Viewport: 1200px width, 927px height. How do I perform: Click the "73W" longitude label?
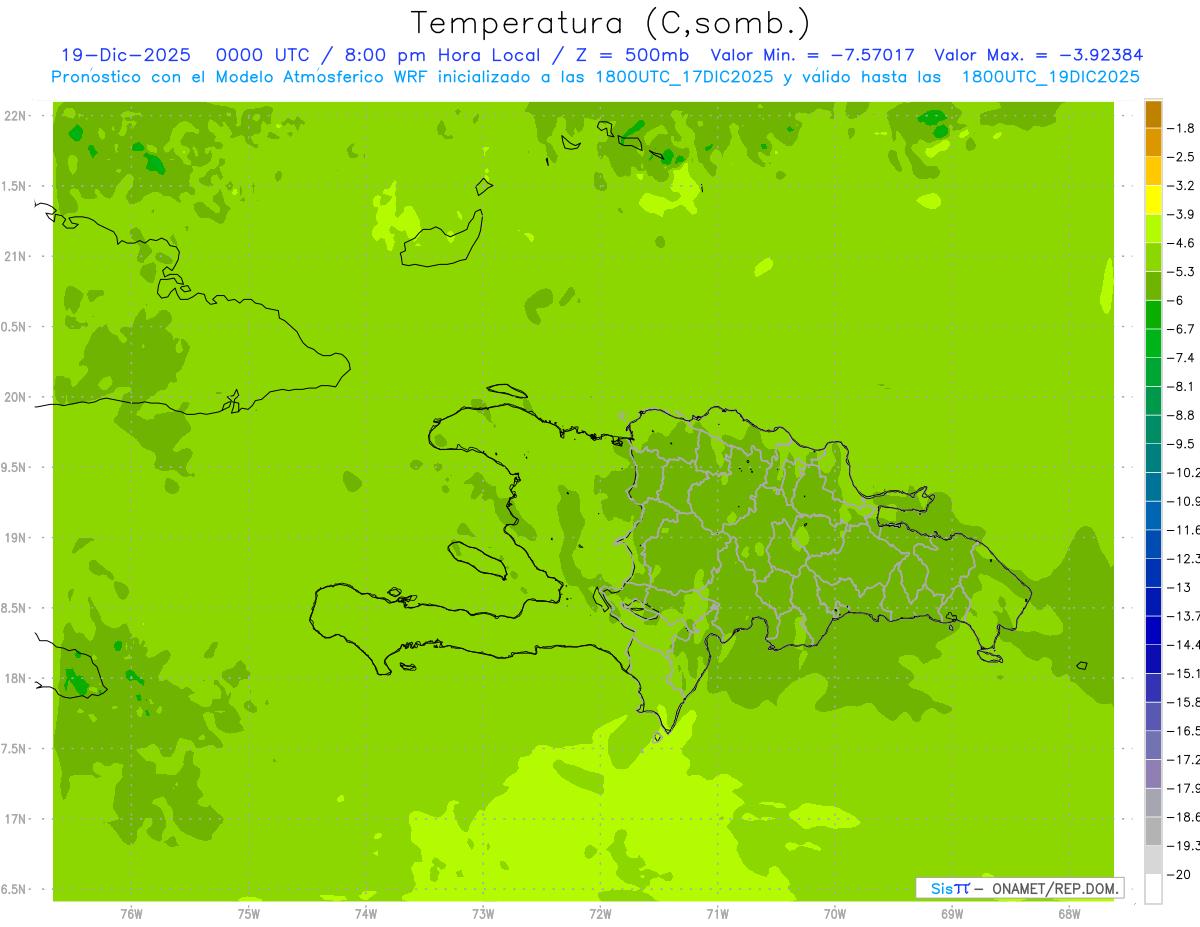coord(483,914)
